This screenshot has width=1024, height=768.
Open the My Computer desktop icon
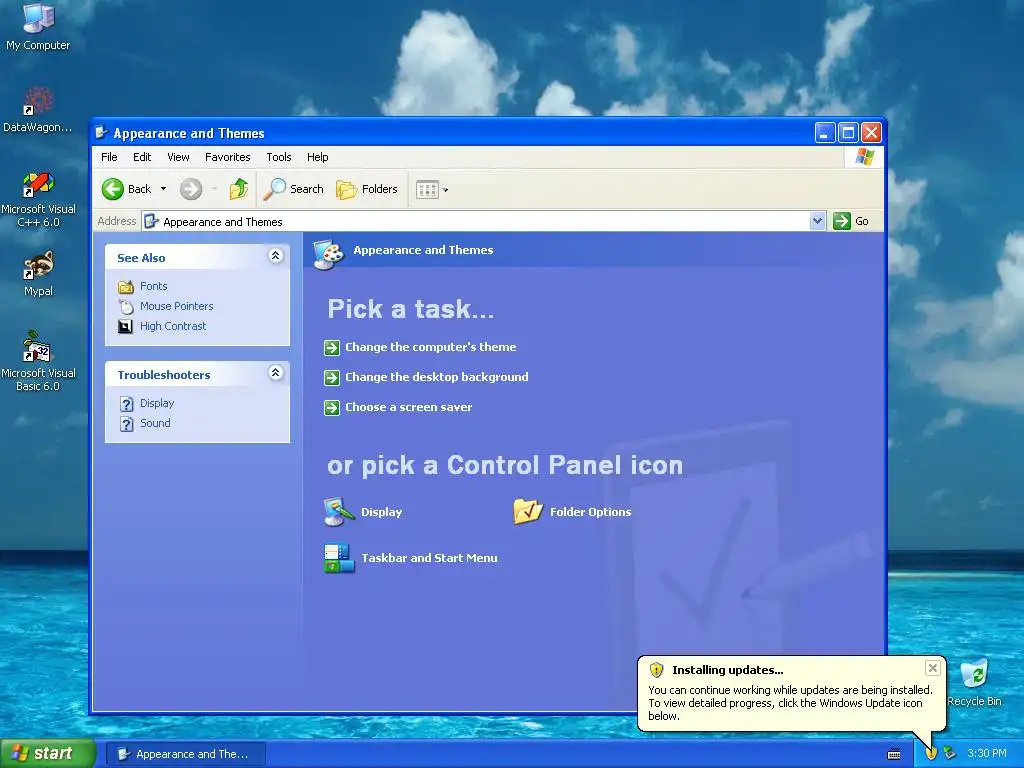click(x=38, y=26)
